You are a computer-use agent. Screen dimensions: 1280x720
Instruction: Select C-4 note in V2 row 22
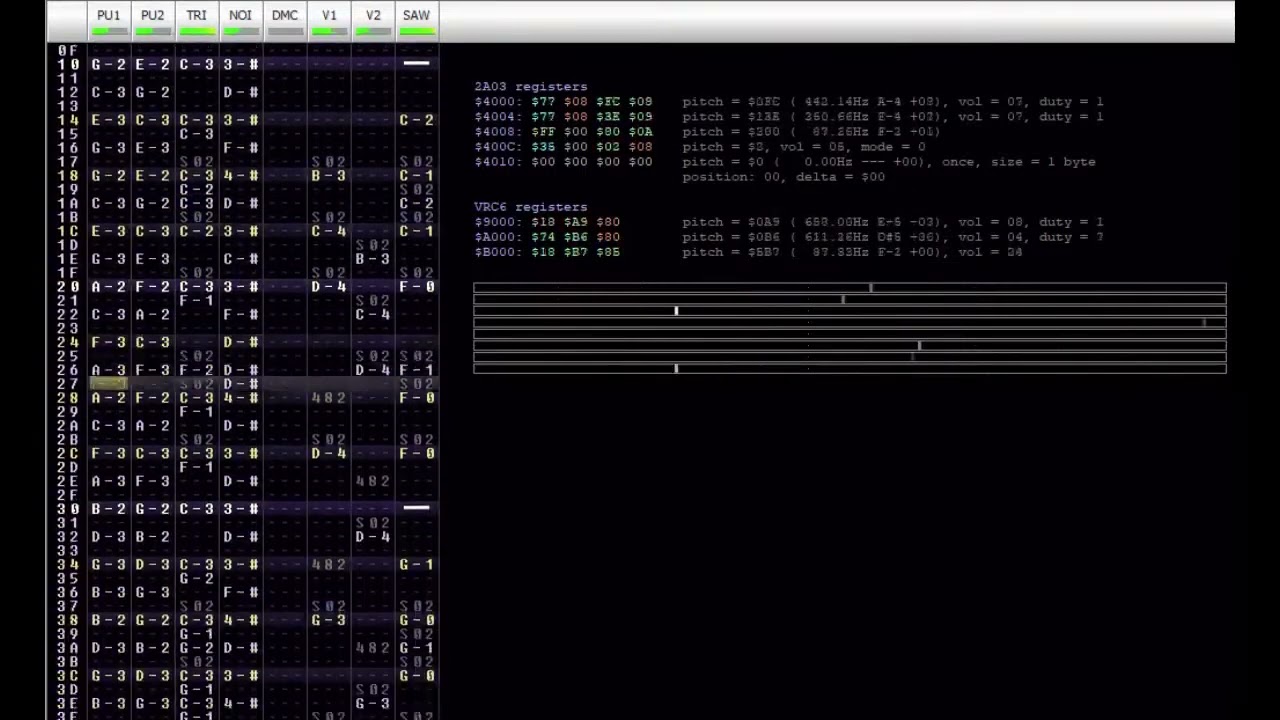373,315
